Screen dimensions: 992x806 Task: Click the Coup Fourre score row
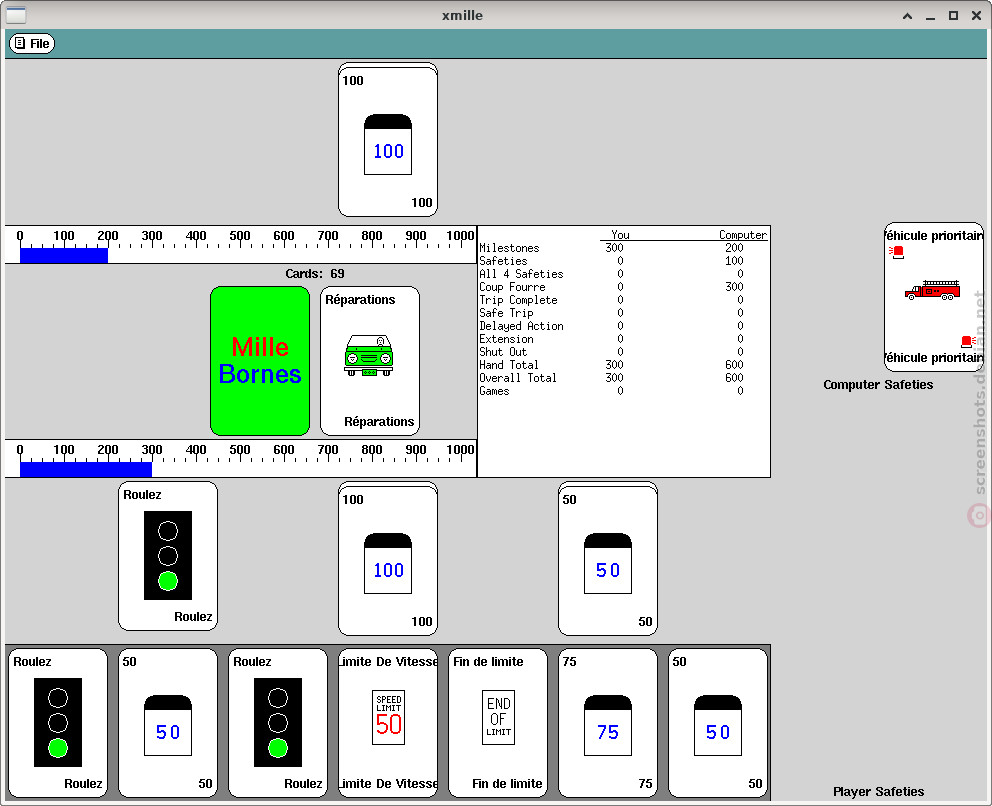click(623, 287)
